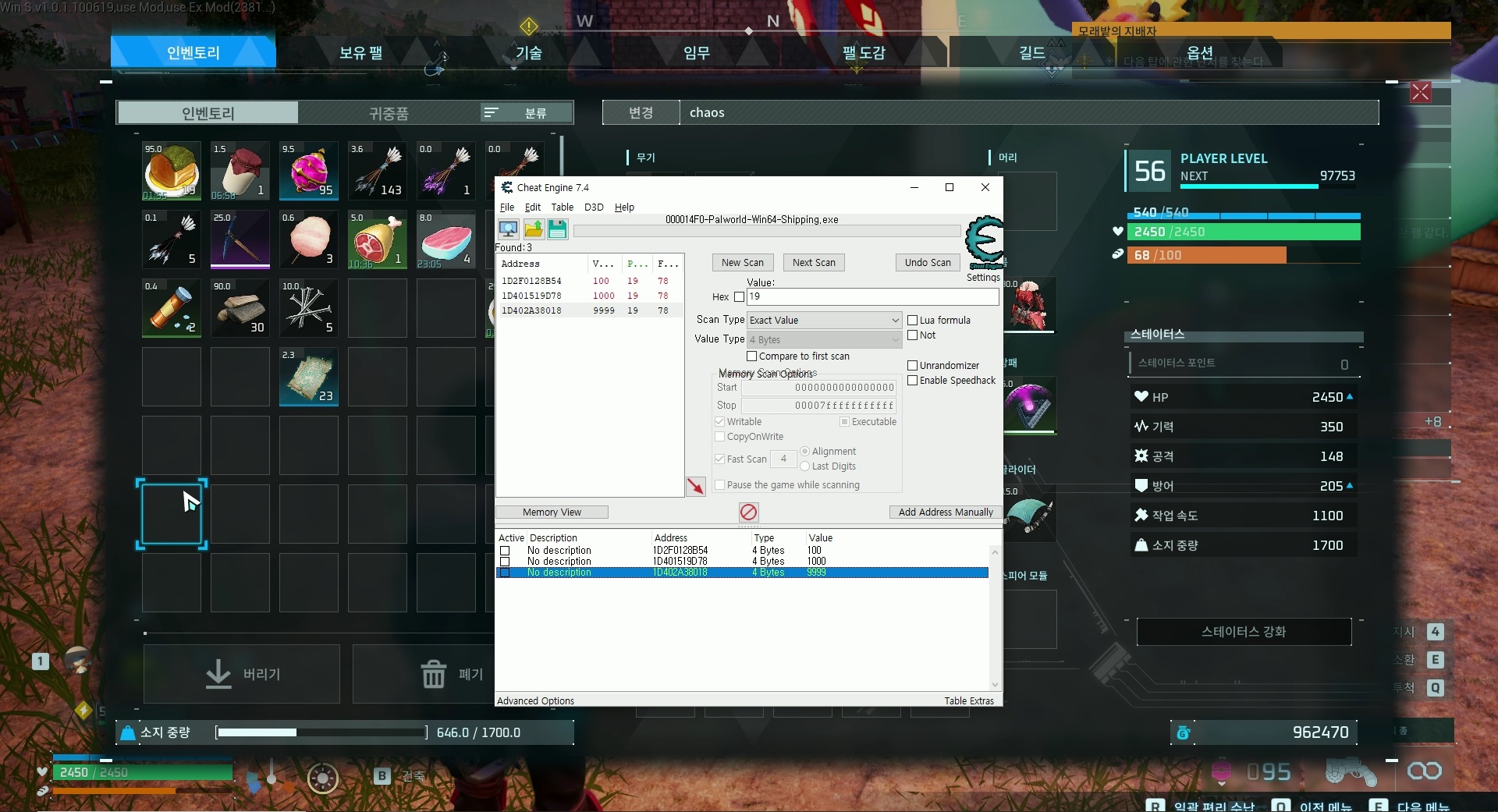The width and height of the screenshot is (1498, 812).
Task: Enable the Lua formula checkbox
Action: pyautogui.click(x=912, y=320)
